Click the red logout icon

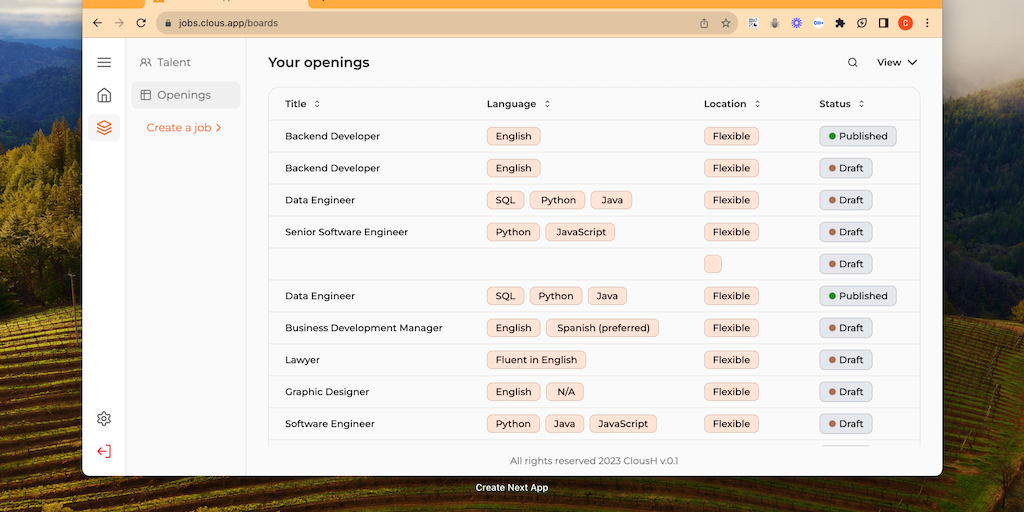point(104,451)
